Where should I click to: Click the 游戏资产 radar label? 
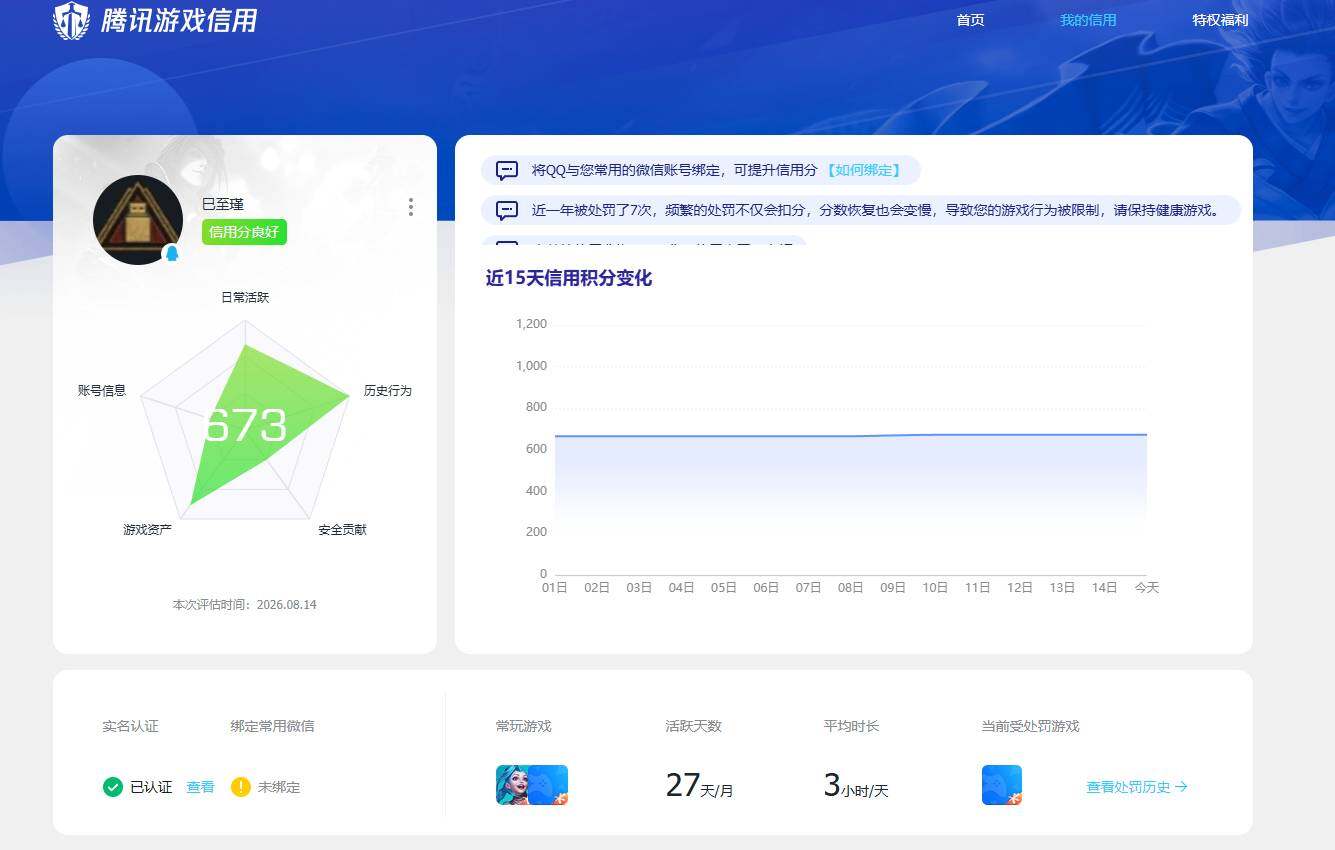pos(148,529)
